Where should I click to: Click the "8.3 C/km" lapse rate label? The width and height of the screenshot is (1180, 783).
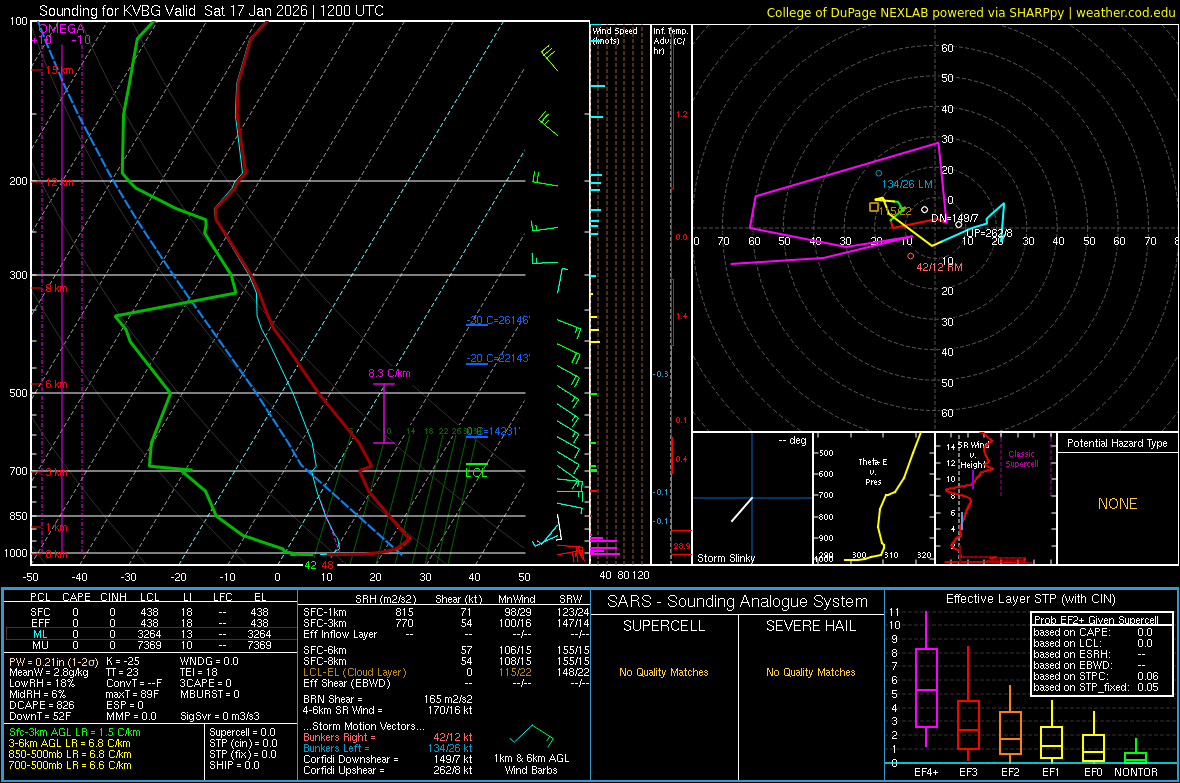(x=389, y=373)
